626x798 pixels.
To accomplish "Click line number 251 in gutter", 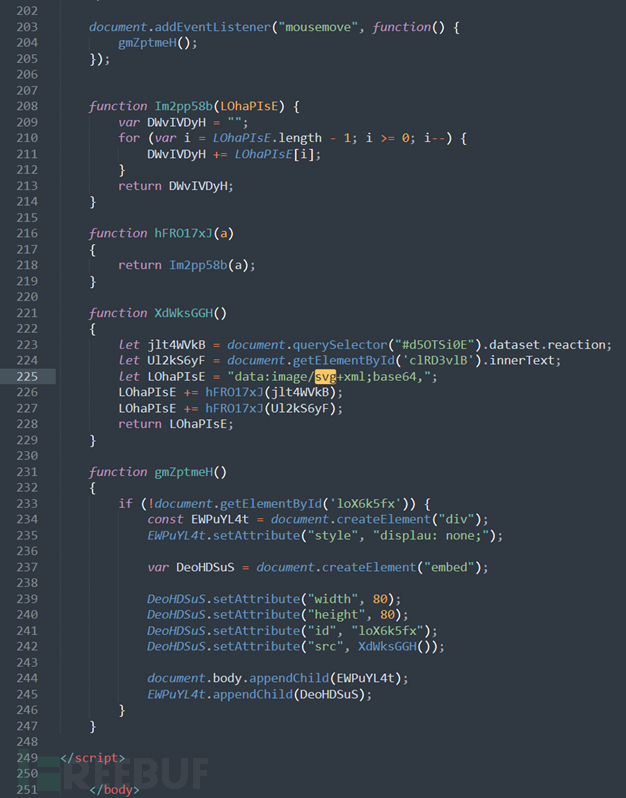I will click(27, 790).
